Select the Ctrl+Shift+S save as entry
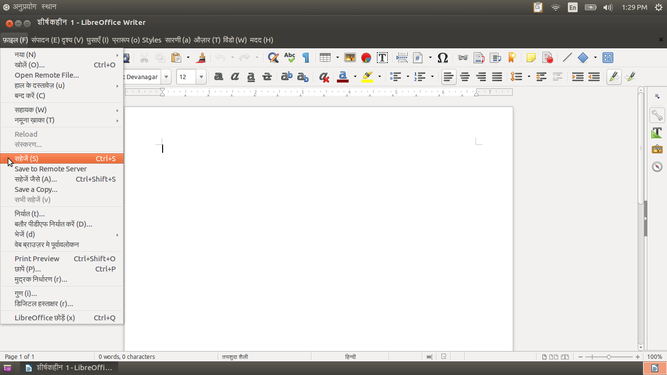This screenshot has width=667, height=375. click(x=62, y=179)
